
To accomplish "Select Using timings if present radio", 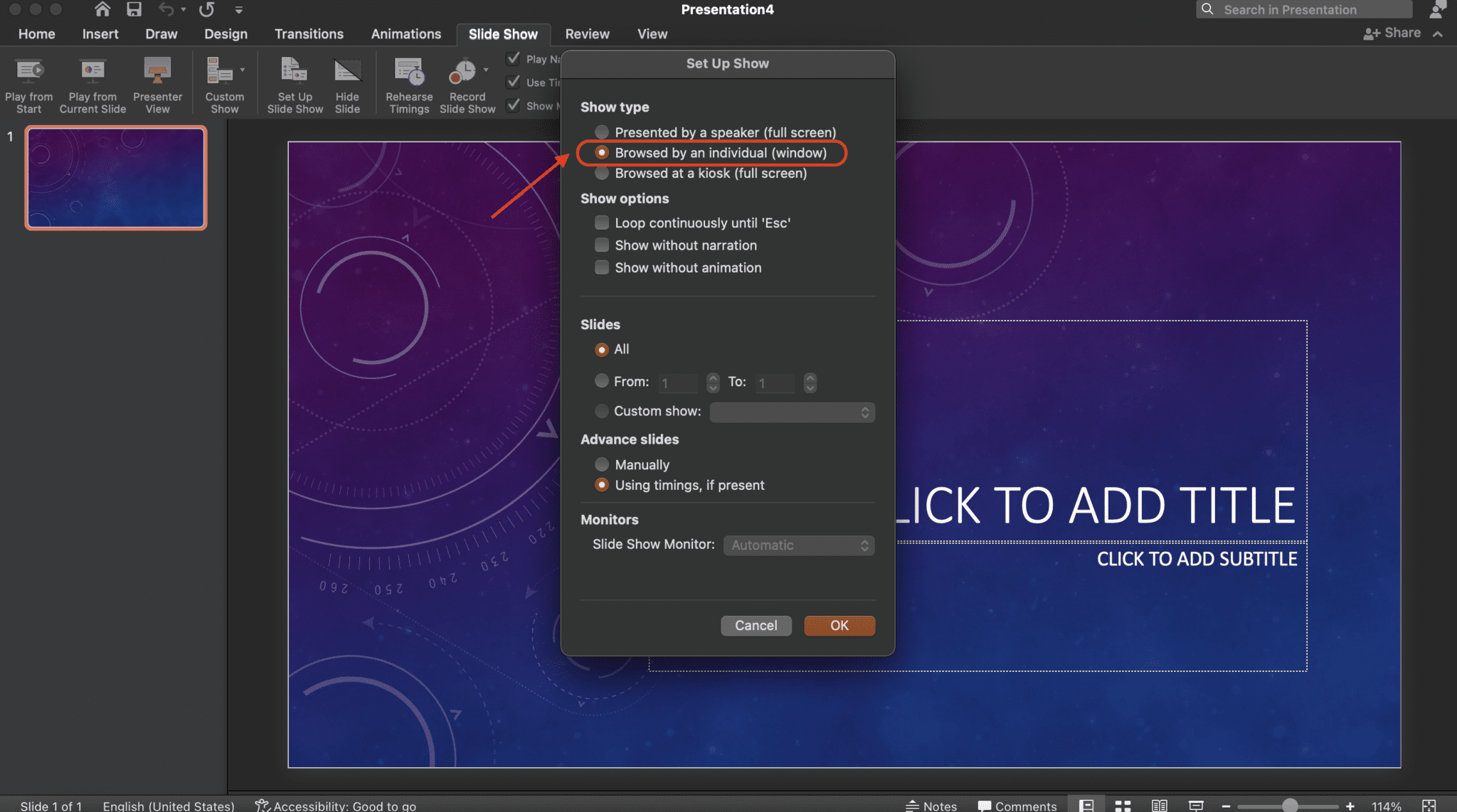I will point(601,485).
